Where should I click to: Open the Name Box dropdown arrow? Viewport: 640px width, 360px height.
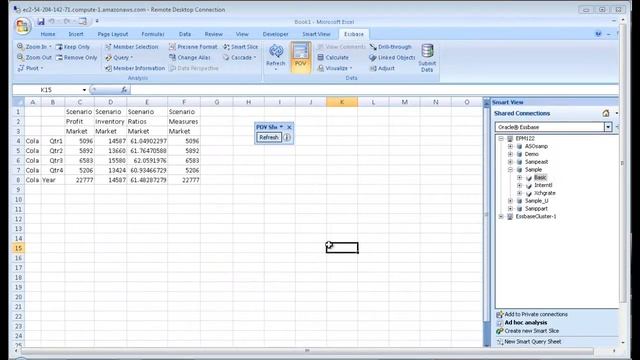coord(84,90)
